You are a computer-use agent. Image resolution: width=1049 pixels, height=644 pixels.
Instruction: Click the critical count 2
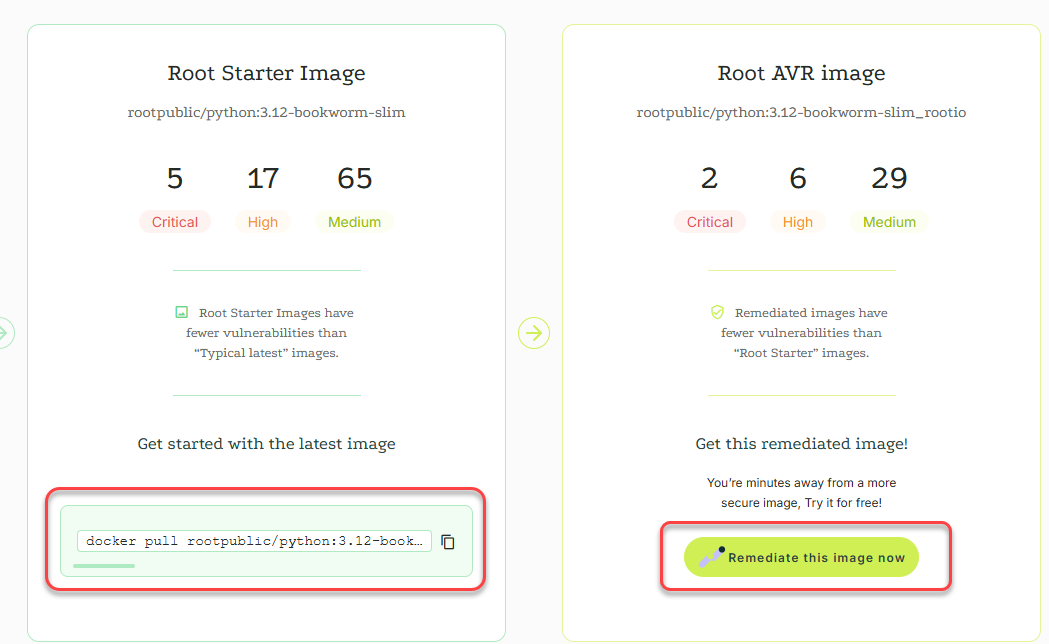710,179
